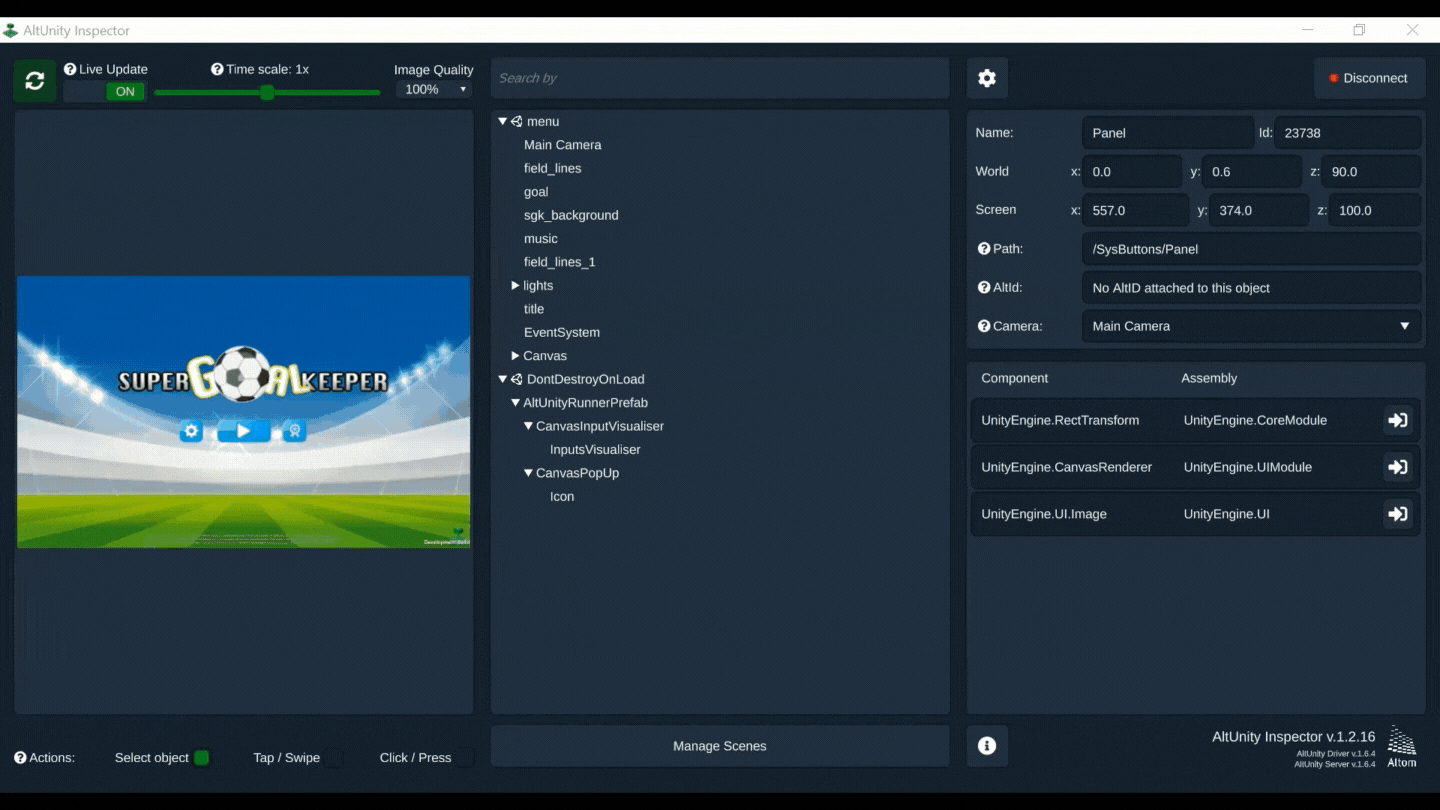Image resolution: width=1440 pixels, height=810 pixels.
Task: Click the World z field 90.0
Action: (1371, 172)
